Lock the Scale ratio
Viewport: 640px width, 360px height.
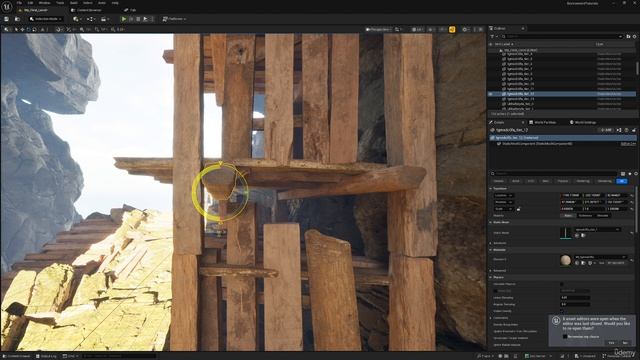click(x=518, y=209)
